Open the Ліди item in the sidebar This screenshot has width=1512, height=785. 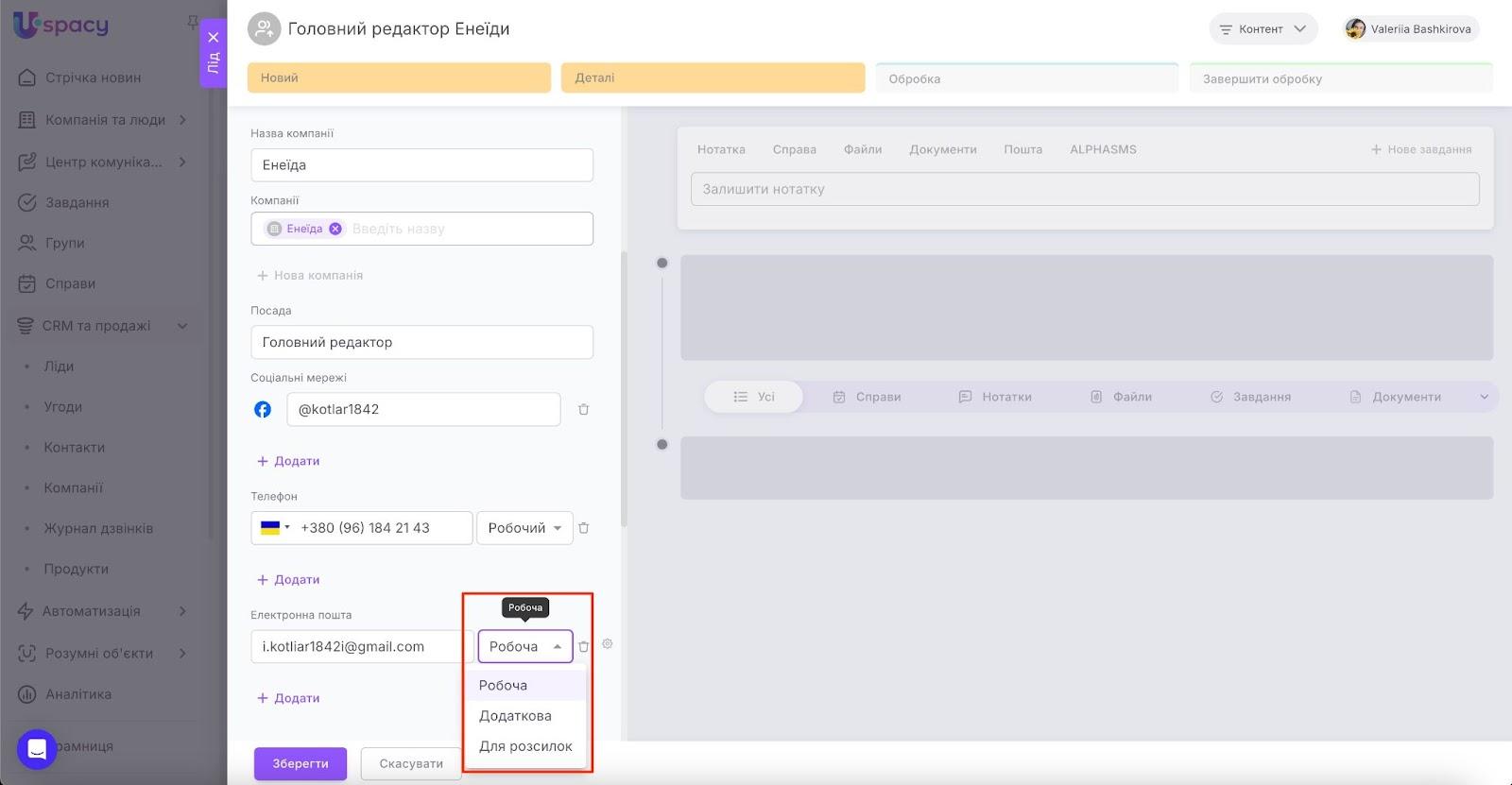point(59,366)
